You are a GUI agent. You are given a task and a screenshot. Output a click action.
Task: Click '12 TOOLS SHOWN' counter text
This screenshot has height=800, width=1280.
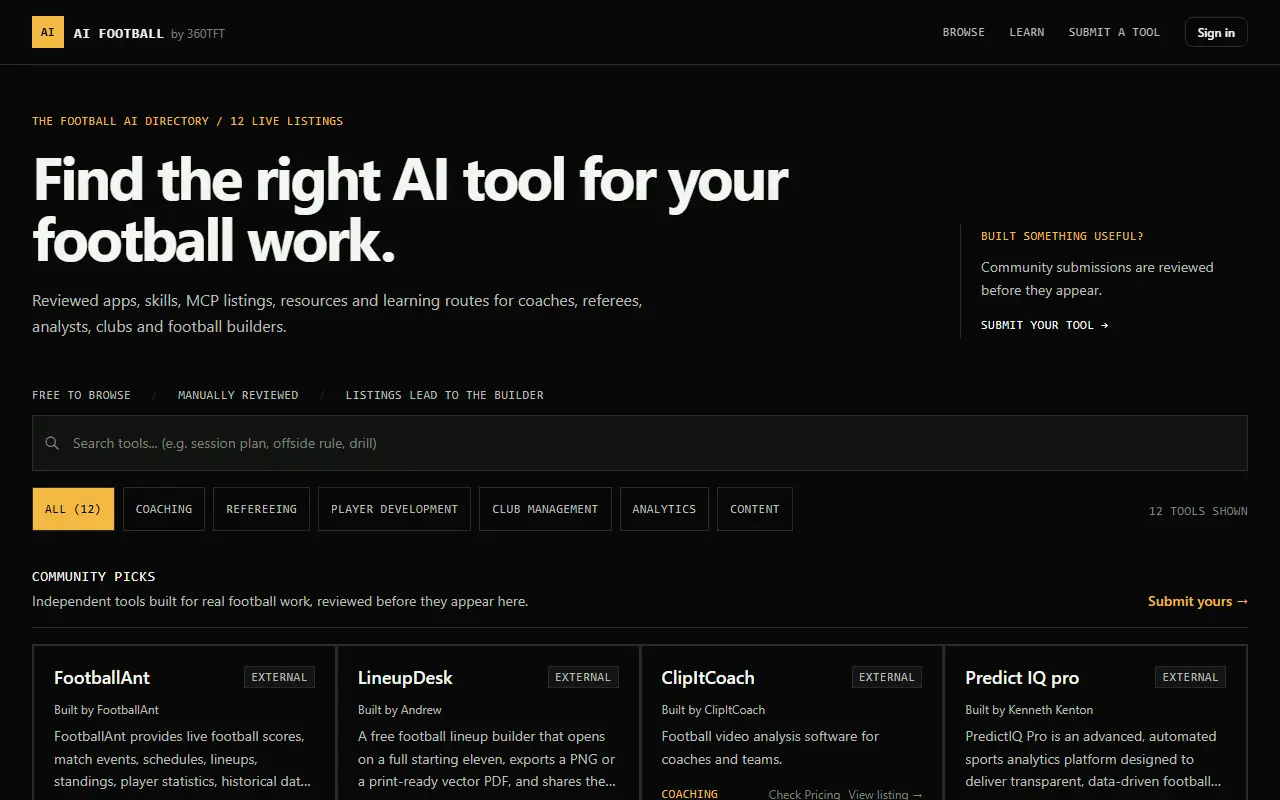pos(1198,511)
